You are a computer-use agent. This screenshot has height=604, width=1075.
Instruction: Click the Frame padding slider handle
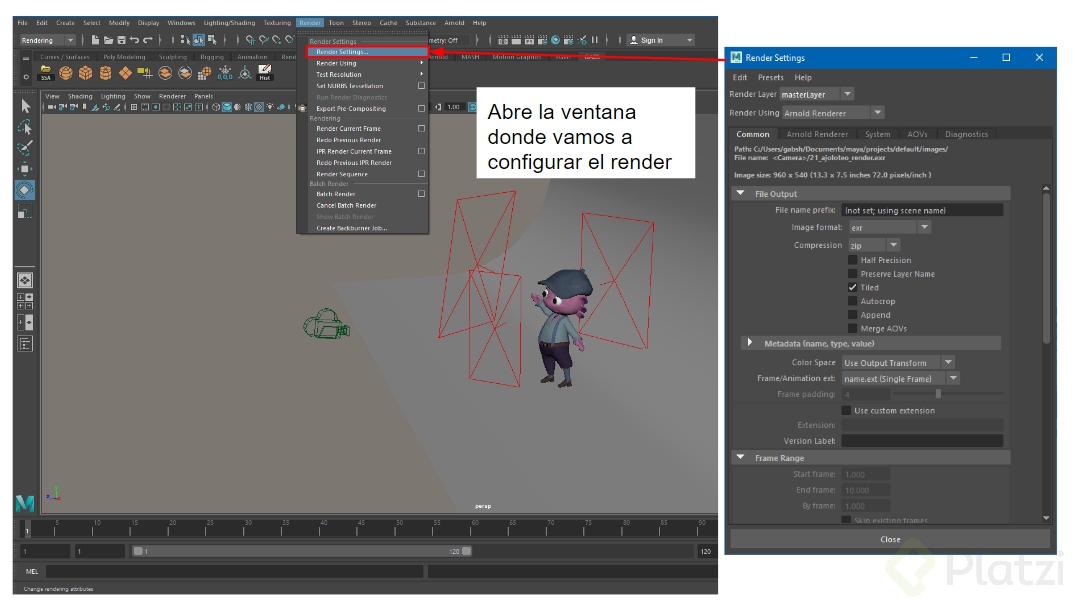(938, 394)
